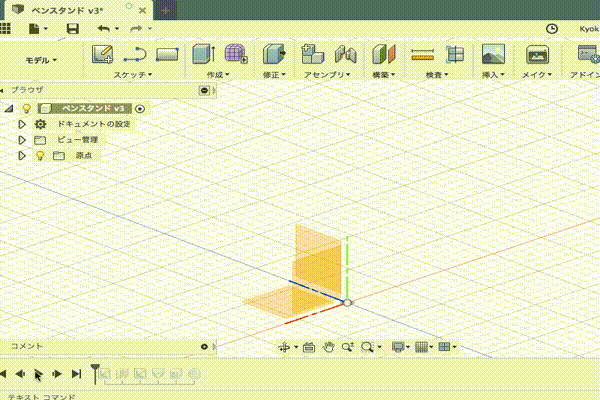Select the Orbit navigation tool
Viewport: 600px width, 400px height.
(x=284, y=347)
